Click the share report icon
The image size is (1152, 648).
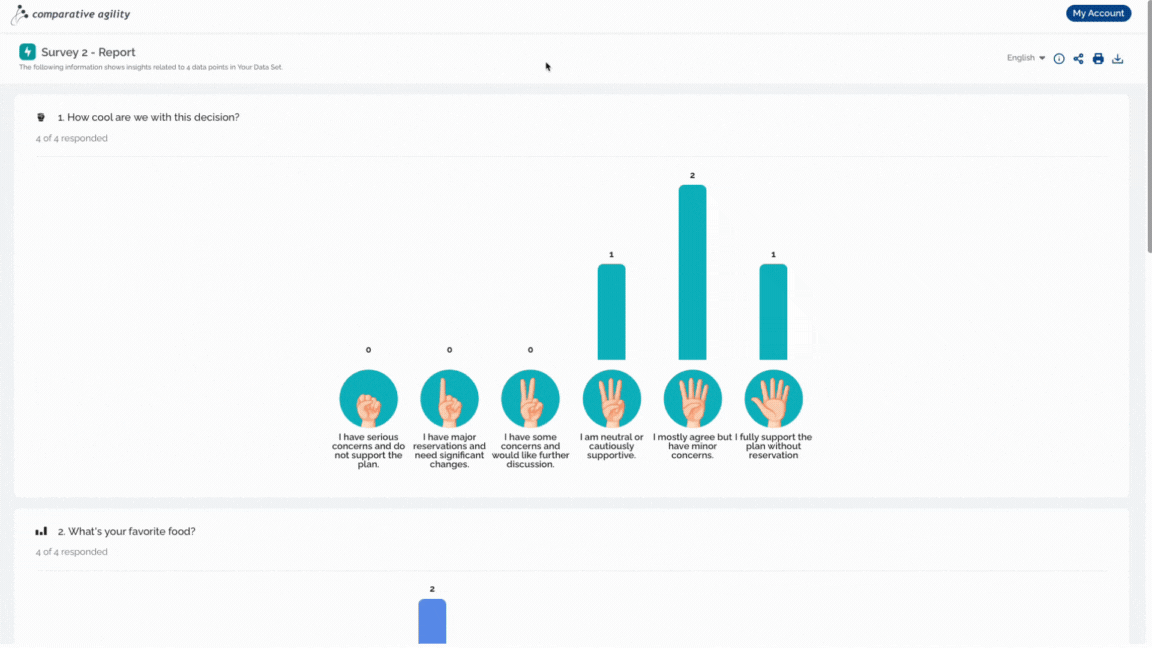pyautogui.click(x=1078, y=59)
